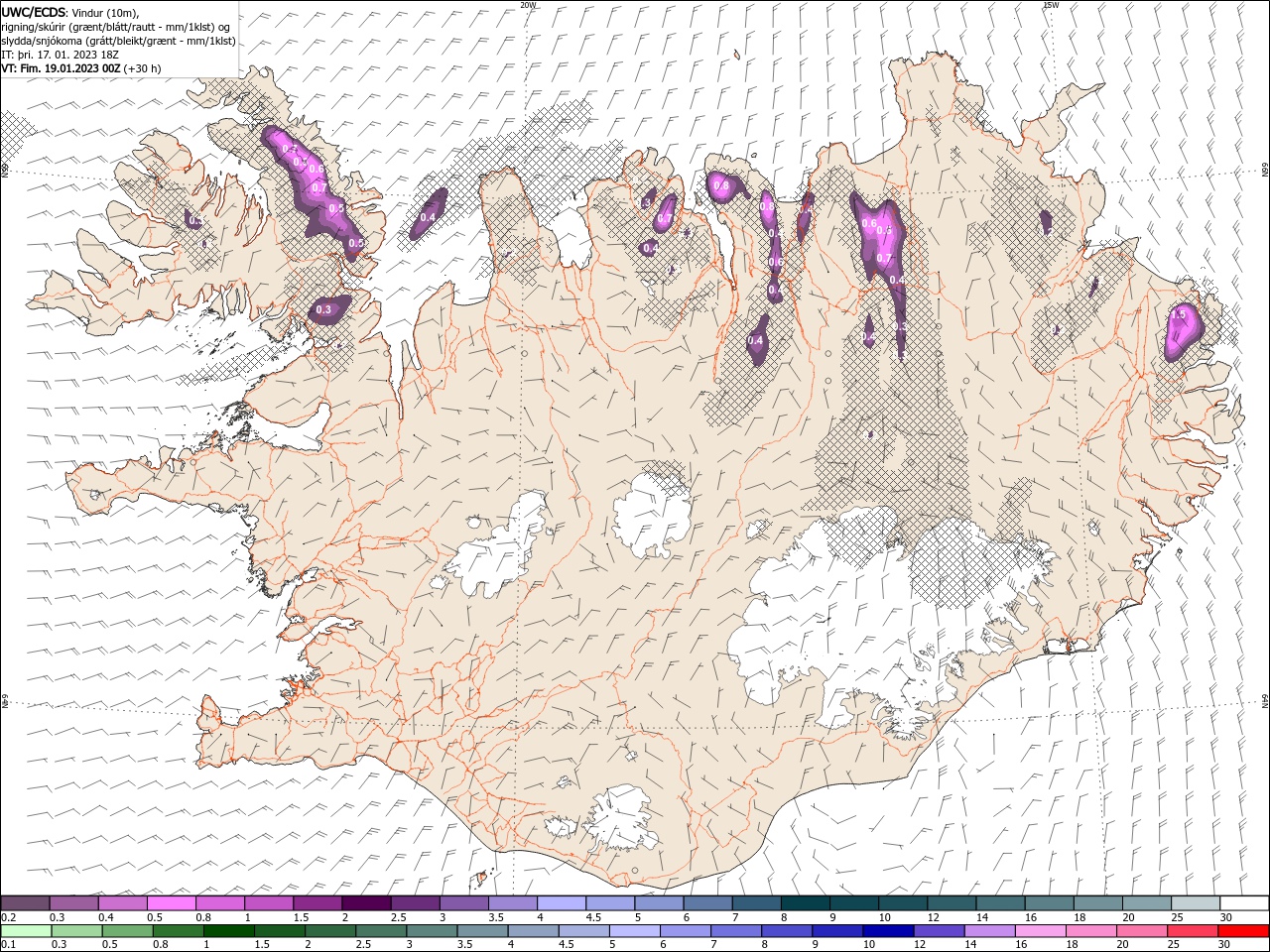Click the 15W longitude label

point(1051,5)
